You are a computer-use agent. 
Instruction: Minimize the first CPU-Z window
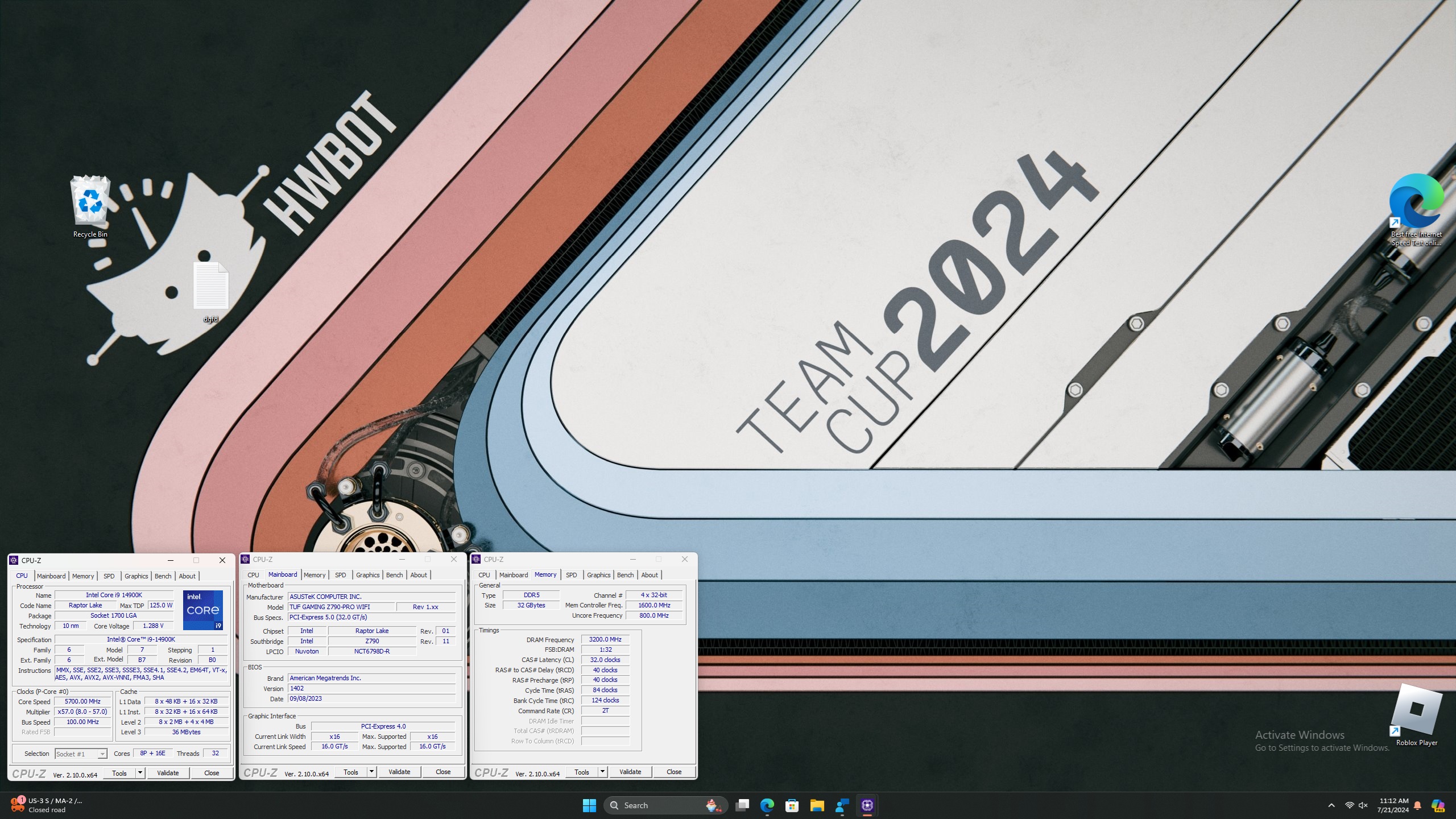coord(171,560)
